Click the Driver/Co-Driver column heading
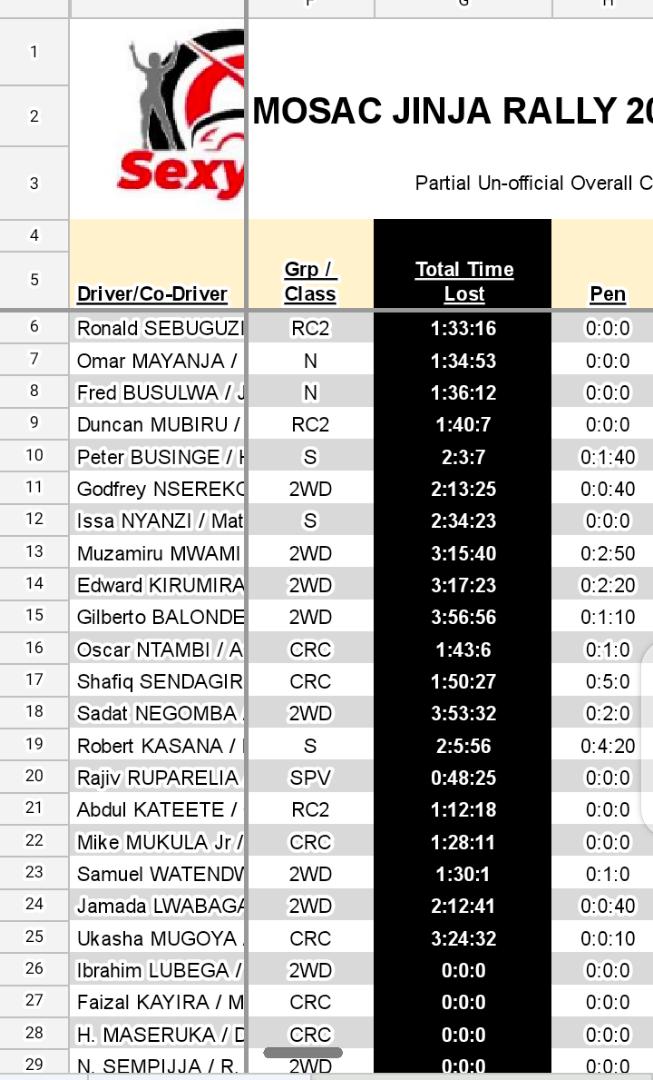Screen dimensions: 653x1080 152,294
